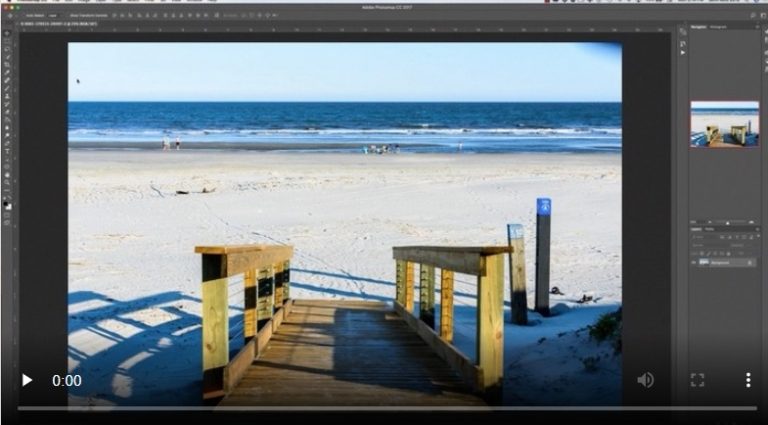Open video more options menu

pyautogui.click(x=747, y=380)
